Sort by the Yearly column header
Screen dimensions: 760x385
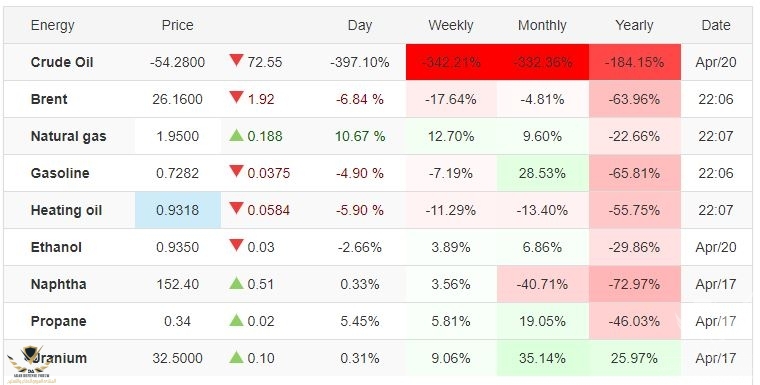[634, 25]
